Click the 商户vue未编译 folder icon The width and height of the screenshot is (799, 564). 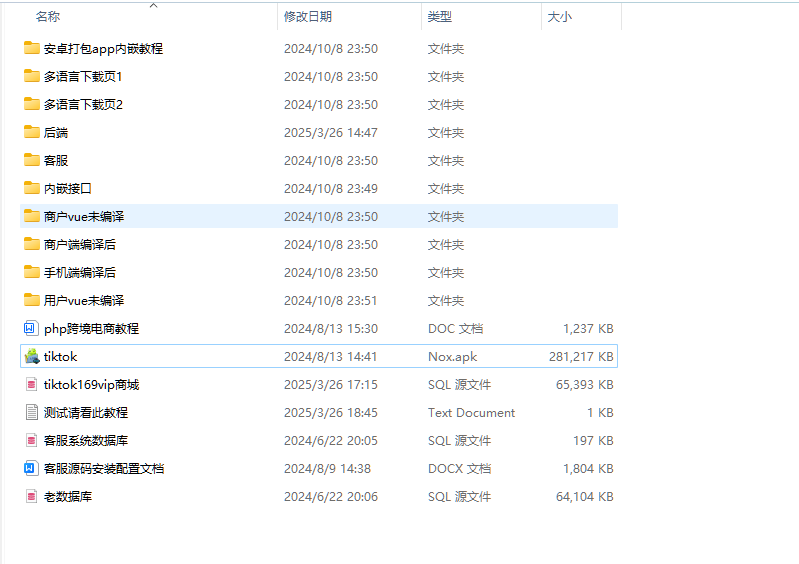[x=32, y=216]
